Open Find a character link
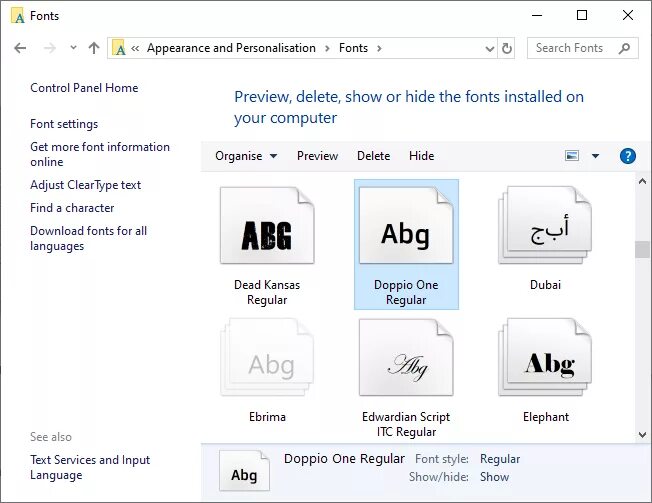The height and width of the screenshot is (503, 652). click(x=72, y=208)
